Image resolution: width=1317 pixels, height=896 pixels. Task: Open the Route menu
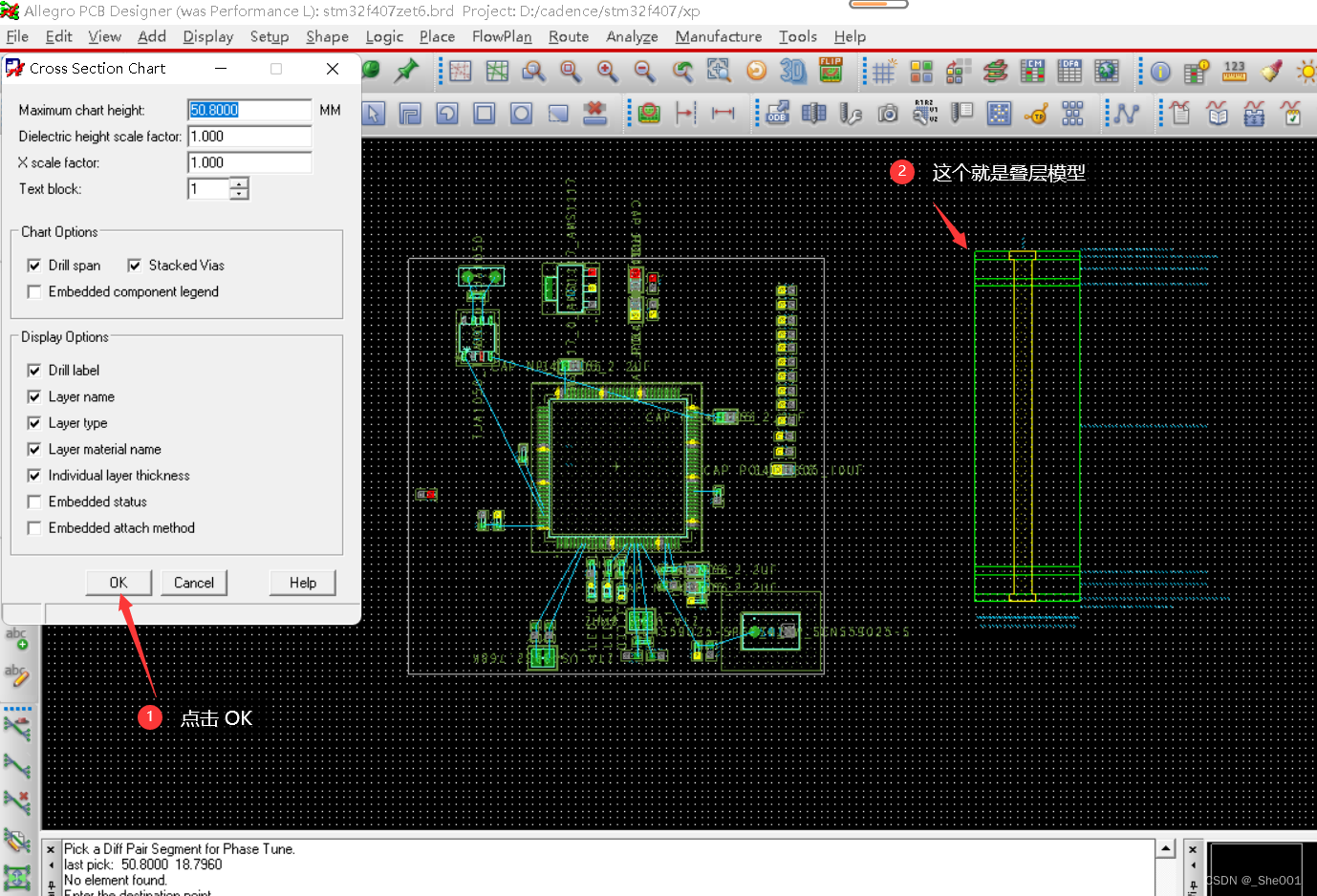[x=568, y=36]
